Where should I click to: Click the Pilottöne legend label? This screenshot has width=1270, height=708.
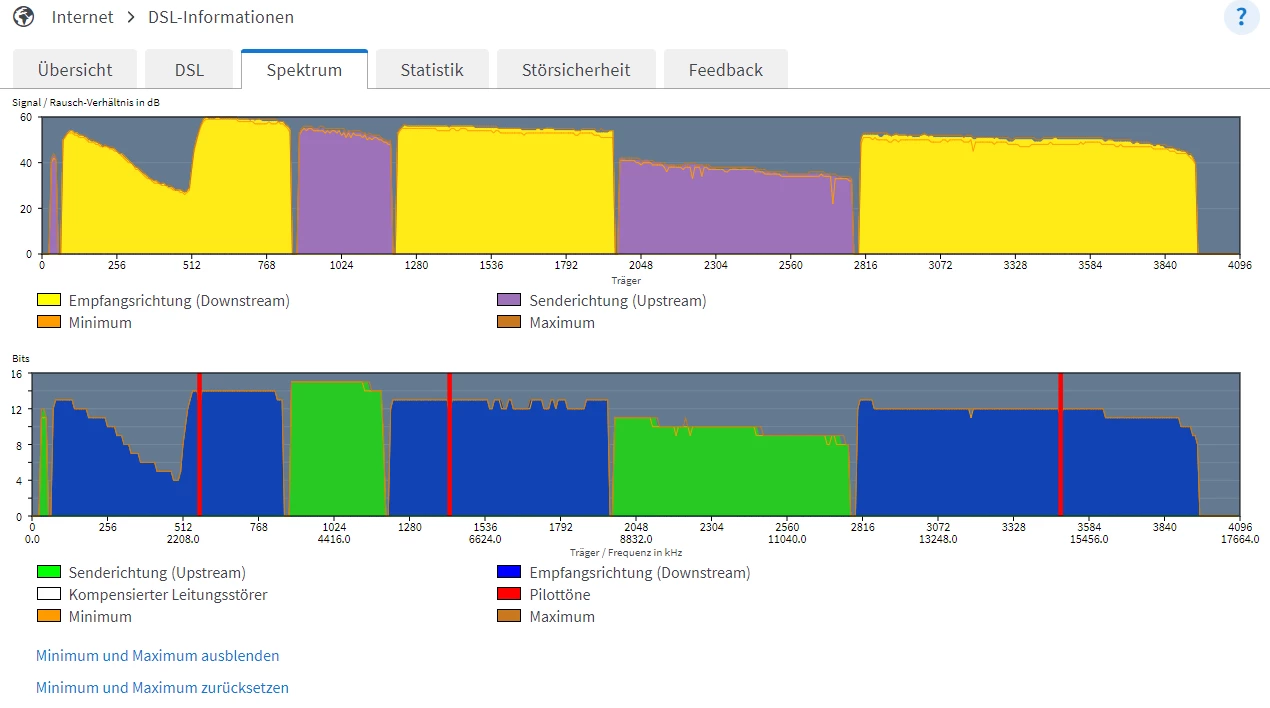[x=560, y=595]
